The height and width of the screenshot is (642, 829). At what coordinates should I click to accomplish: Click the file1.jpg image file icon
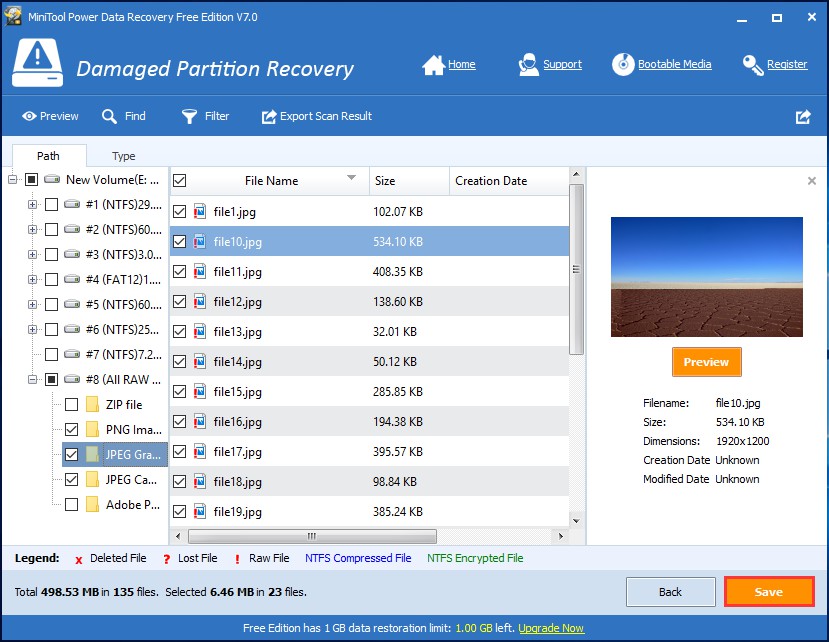tap(199, 212)
